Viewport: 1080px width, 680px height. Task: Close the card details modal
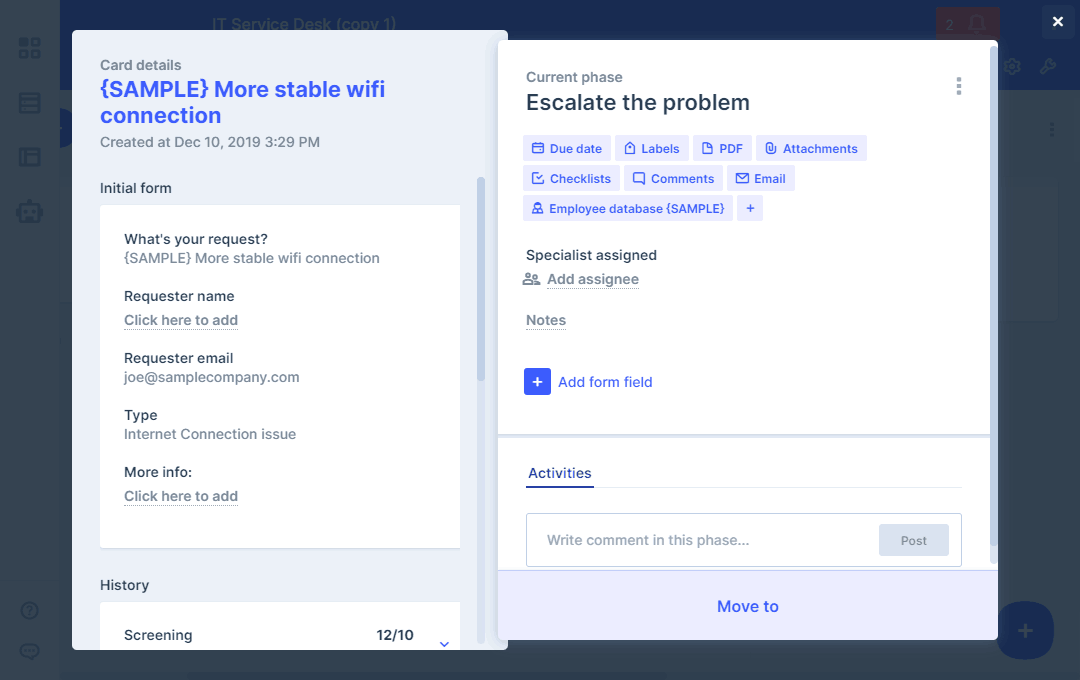[1058, 22]
